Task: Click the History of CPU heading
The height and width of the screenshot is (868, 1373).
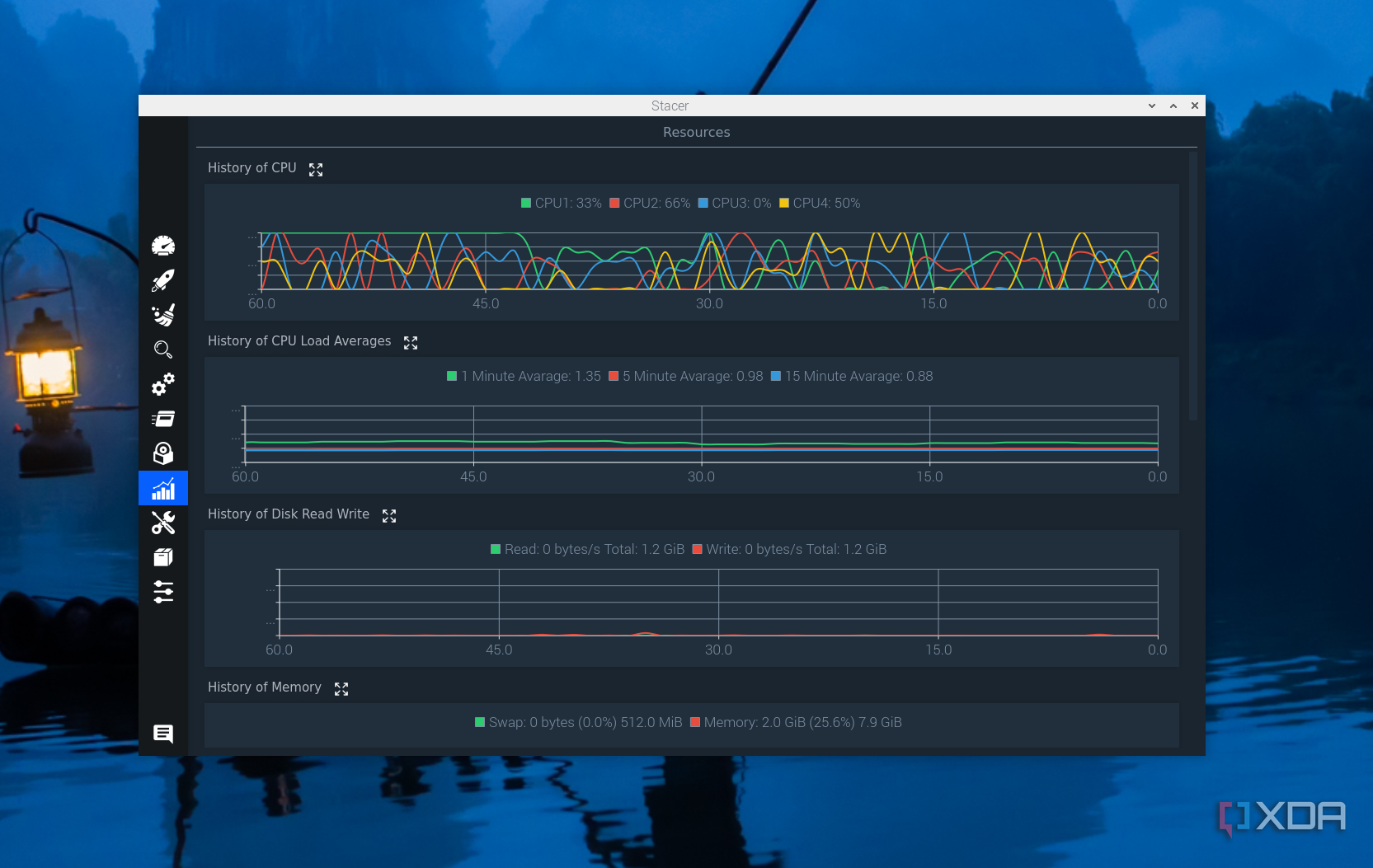Action: click(x=252, y=167)
